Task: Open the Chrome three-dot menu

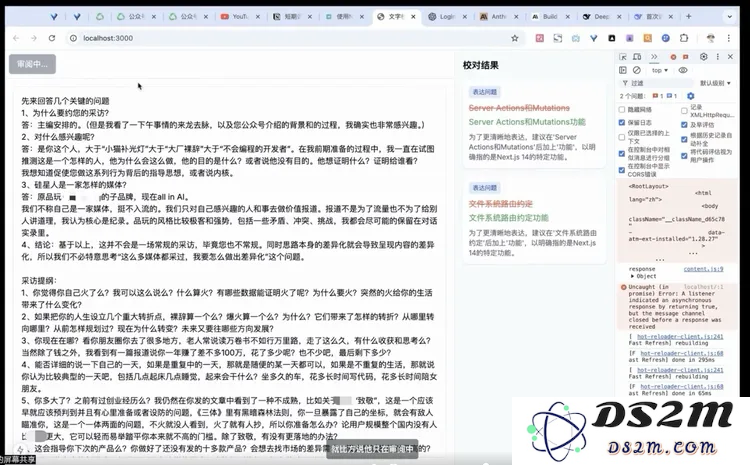Action: click(728, 38)
